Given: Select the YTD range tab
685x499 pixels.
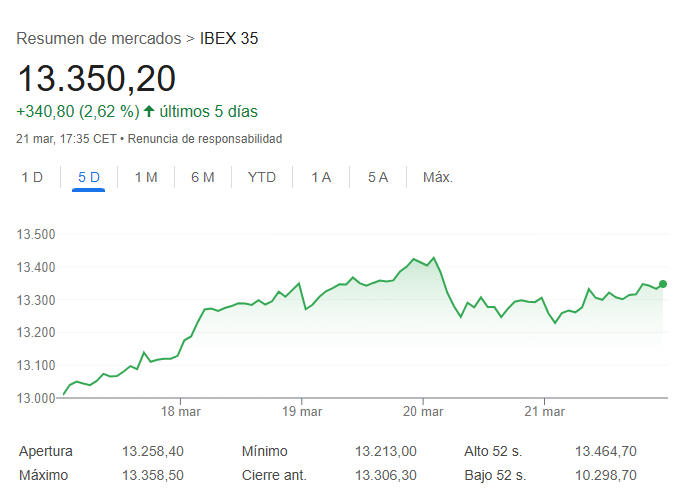Looking at the screenshot, I should [x=262, y=177].
